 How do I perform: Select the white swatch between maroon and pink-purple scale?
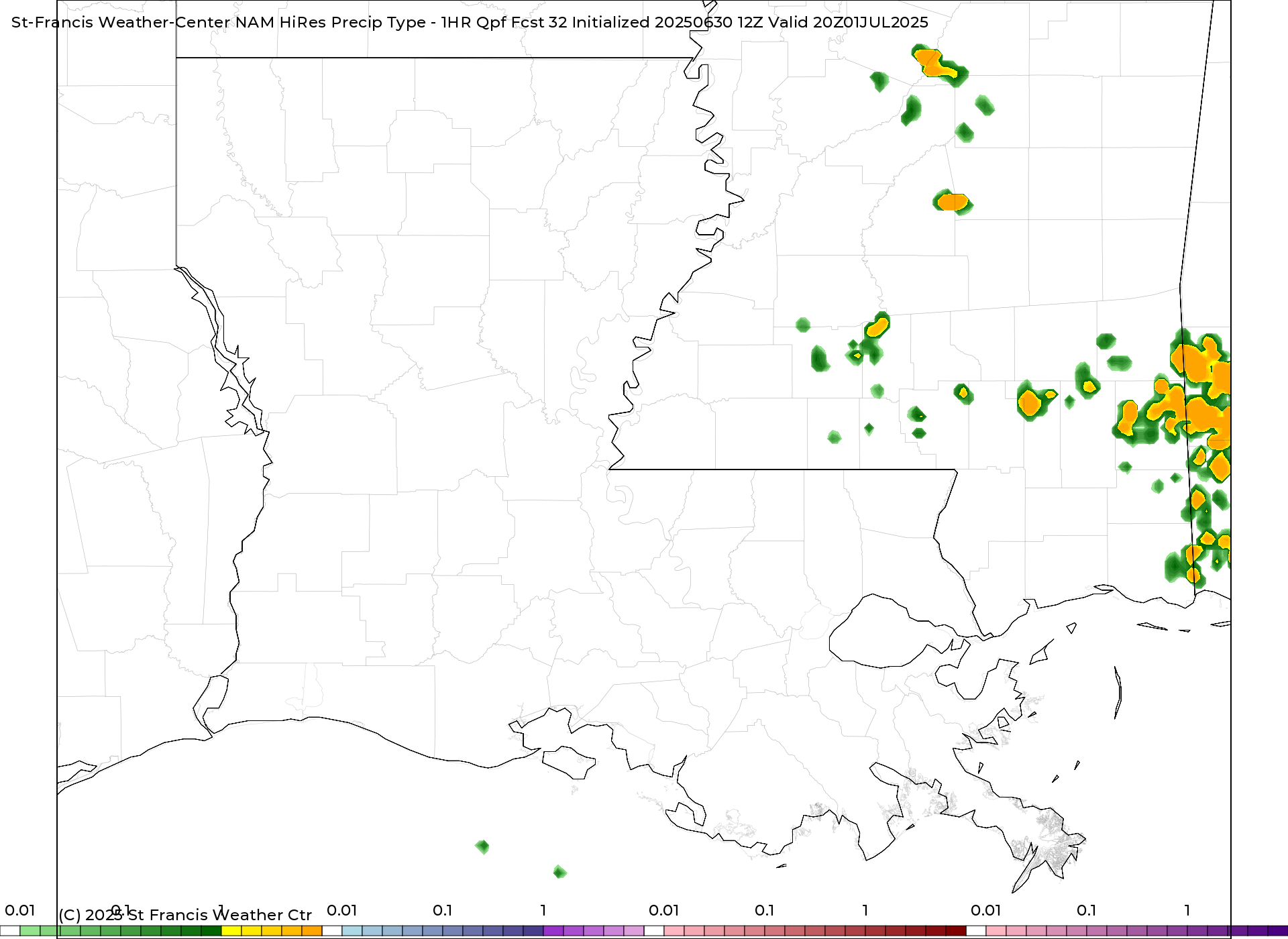point(976,931)
